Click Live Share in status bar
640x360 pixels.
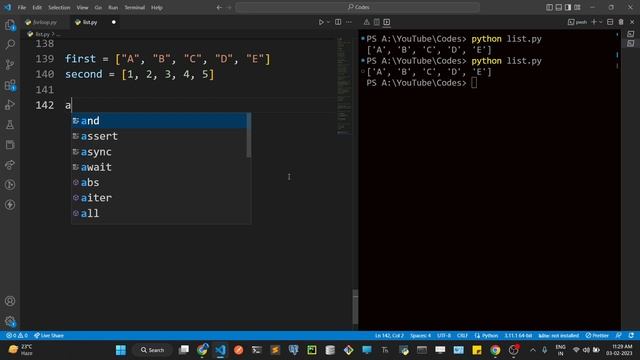click(x=49, y=336)
